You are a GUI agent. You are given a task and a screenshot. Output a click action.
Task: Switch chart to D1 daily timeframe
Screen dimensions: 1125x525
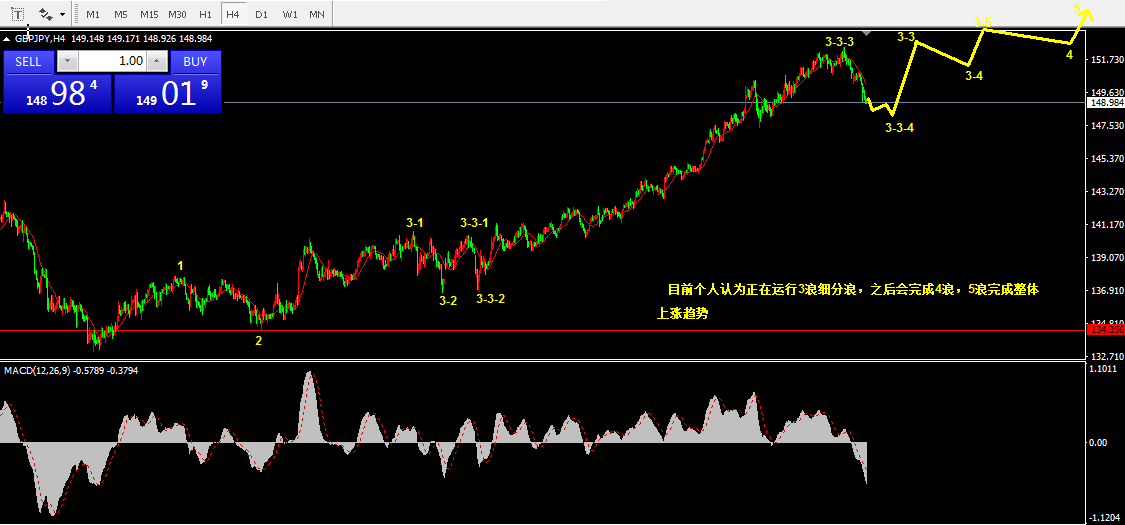coord(262,14)
